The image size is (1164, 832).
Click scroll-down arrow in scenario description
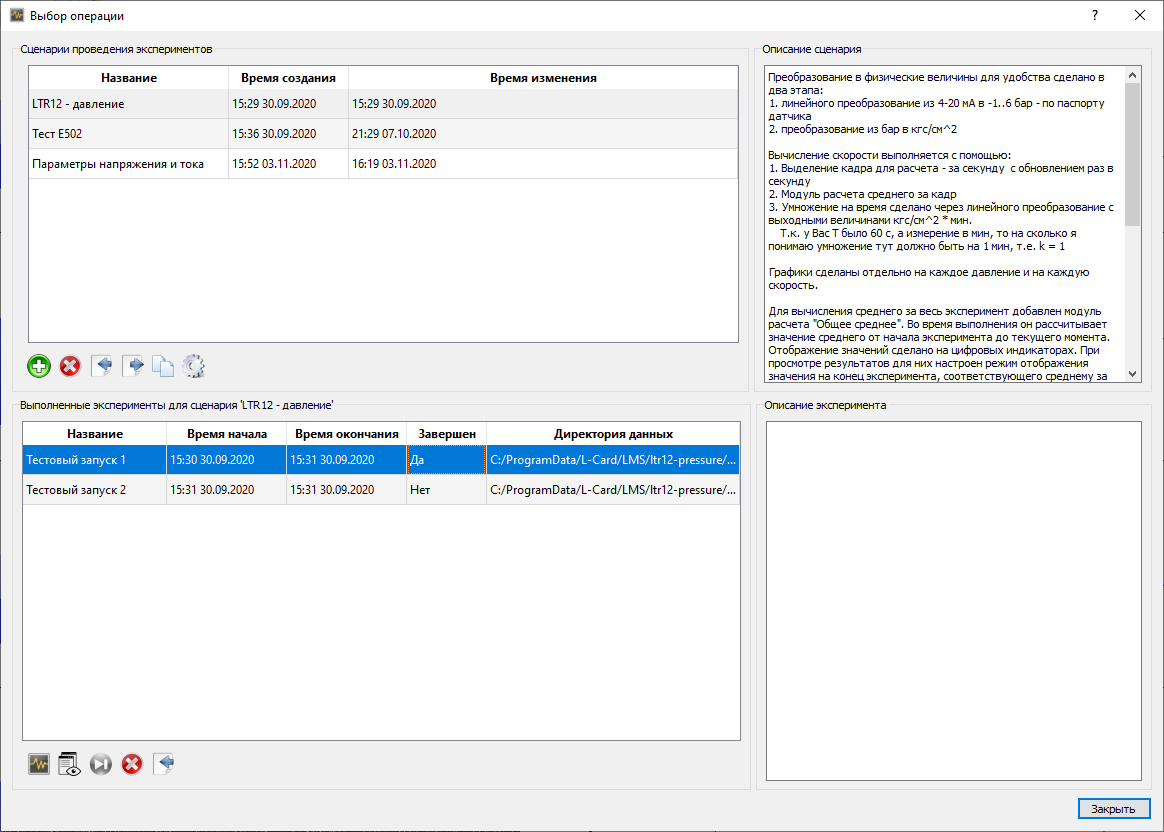click(x=1132, y=374)
